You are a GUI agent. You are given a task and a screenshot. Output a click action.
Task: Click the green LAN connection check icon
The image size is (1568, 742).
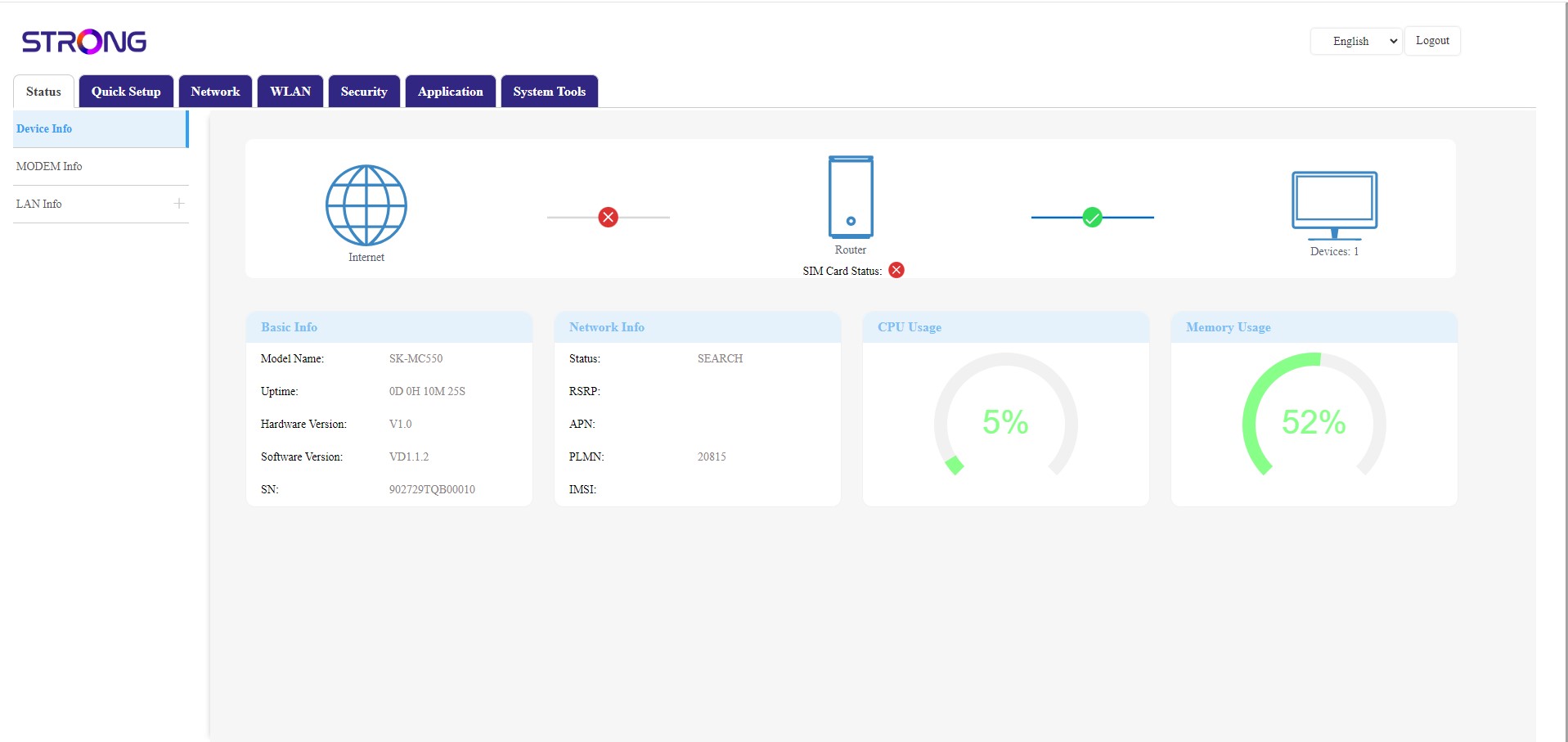(x=1092, y=217)
